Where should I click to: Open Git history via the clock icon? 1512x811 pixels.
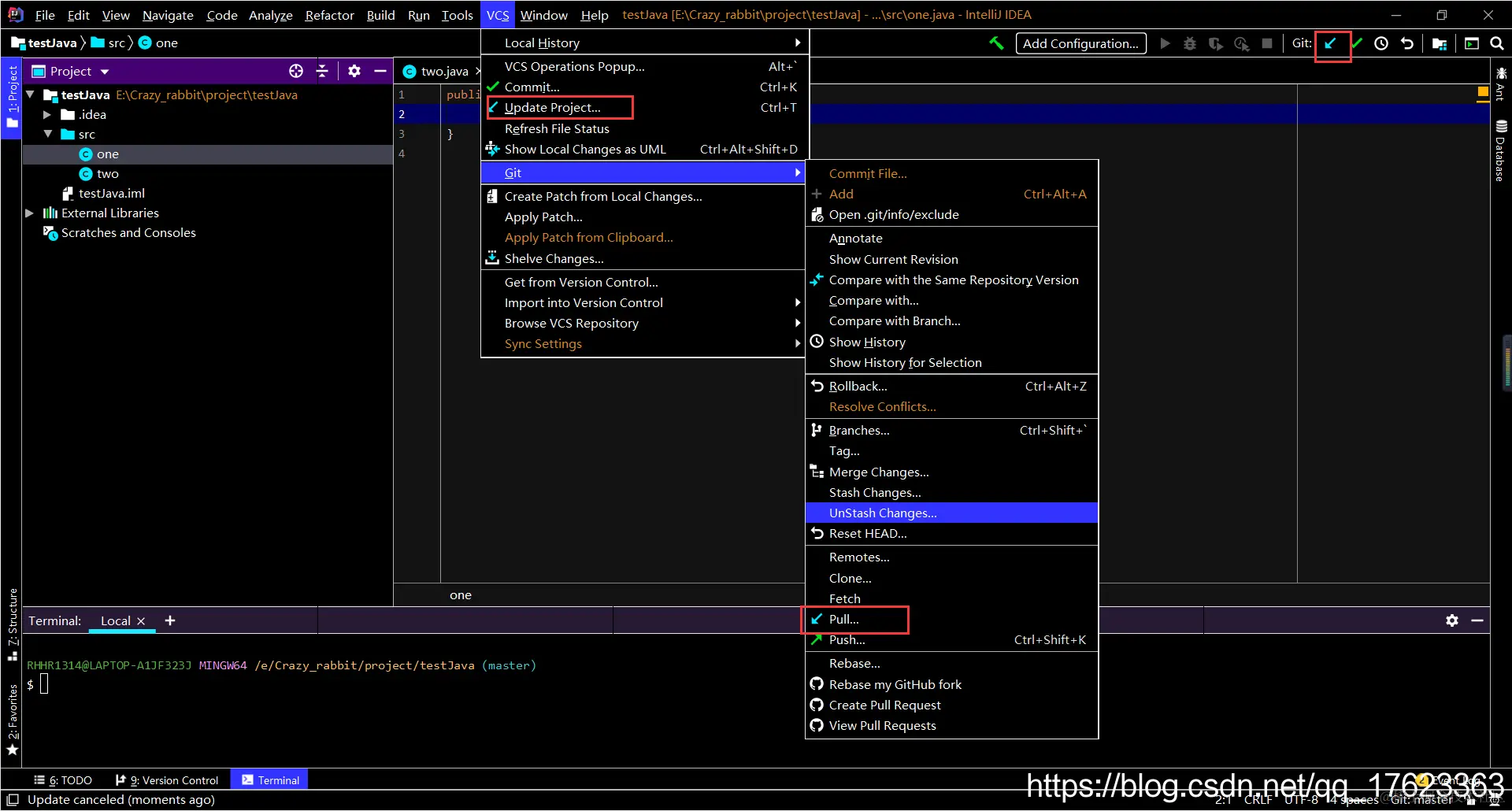[x=1381, y=43]
